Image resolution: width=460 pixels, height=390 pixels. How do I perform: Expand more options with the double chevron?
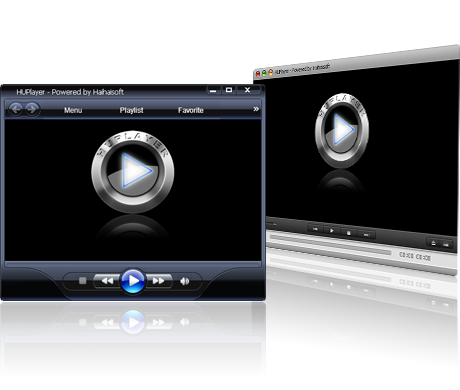coord(256,109)
